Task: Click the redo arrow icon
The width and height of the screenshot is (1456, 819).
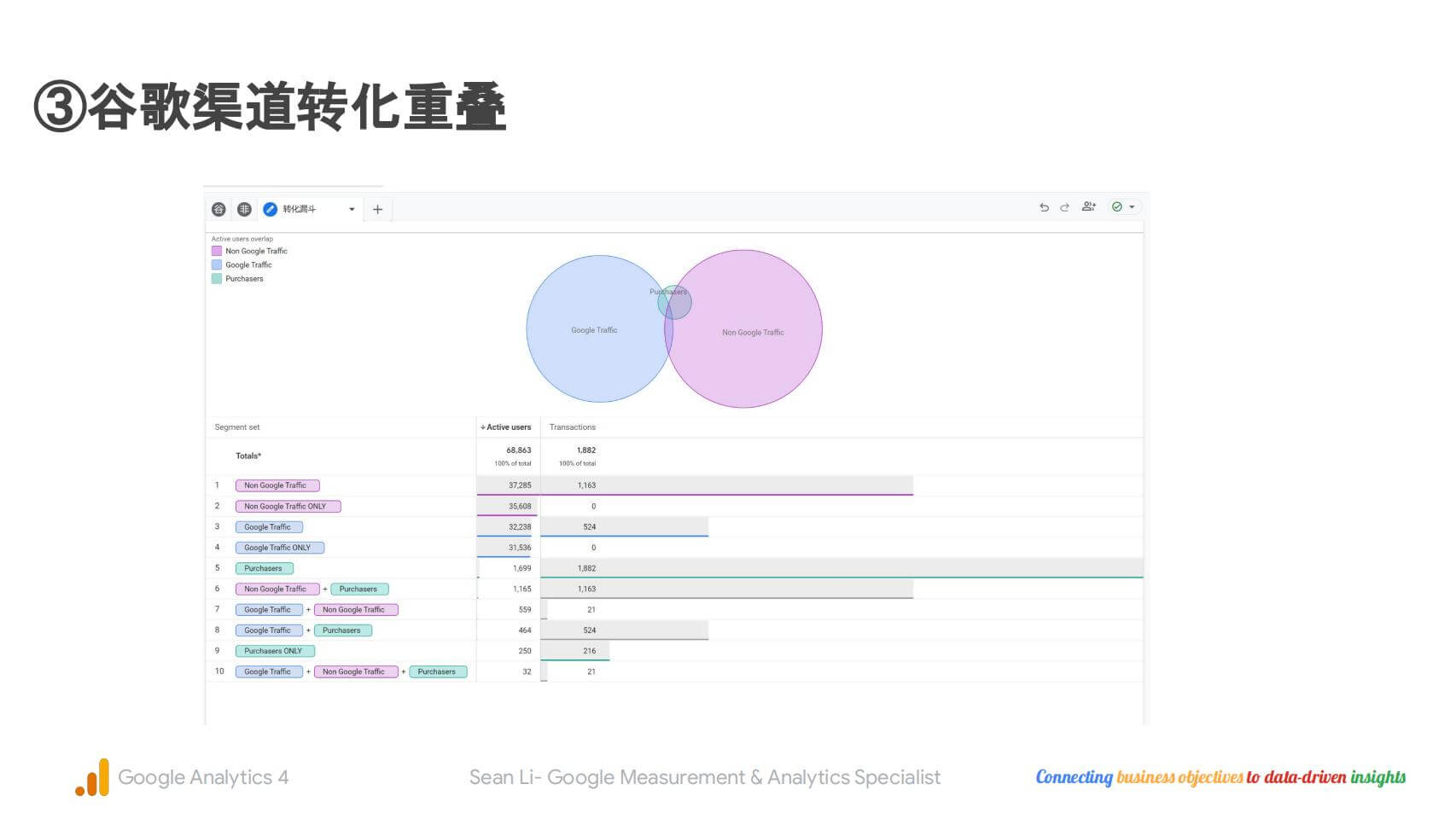Action: tap(1064, 207)
